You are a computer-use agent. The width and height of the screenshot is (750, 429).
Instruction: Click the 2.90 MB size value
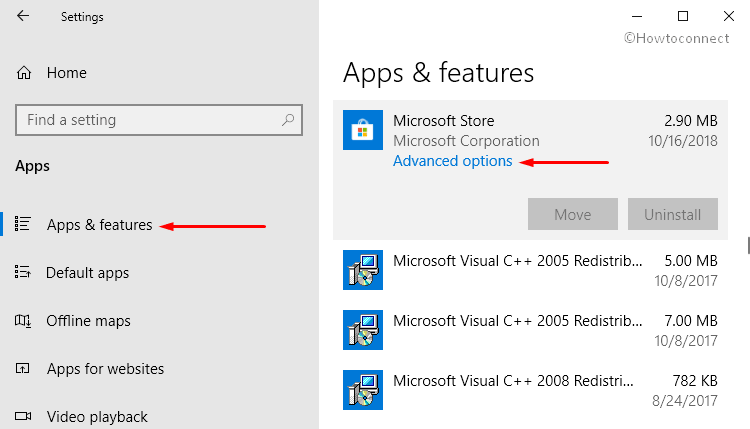coord(691,121)
